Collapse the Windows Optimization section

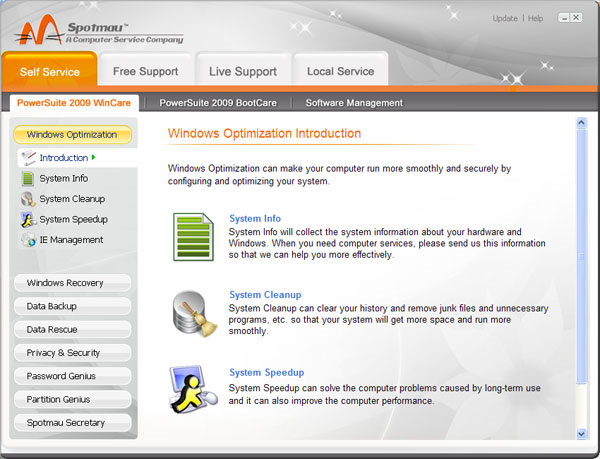[72, 135]
